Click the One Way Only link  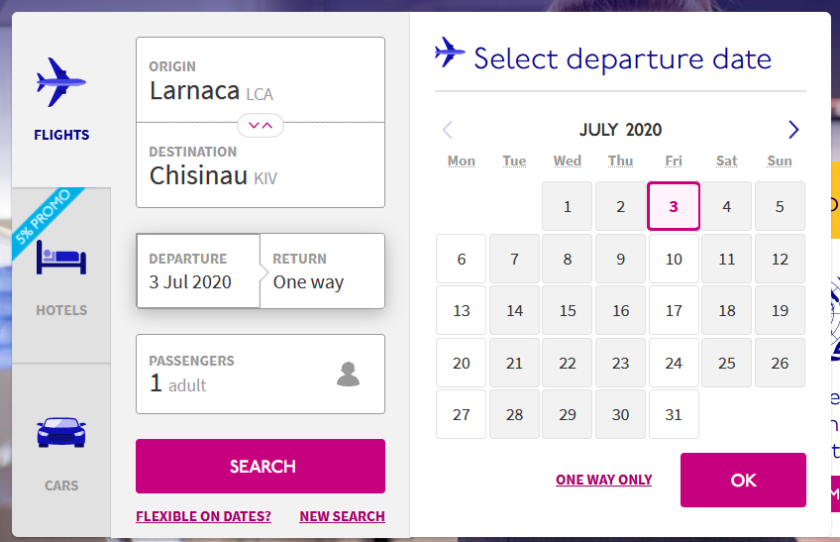click(x=604, y=480)
